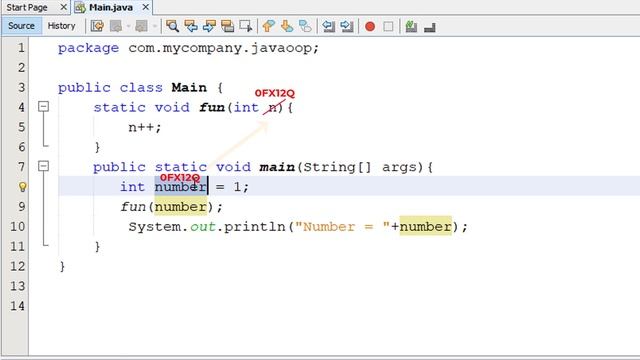Click the lightbulb hint on line 8
The width and height of the screenshot is (640, 360).
[x=22, y=187]
